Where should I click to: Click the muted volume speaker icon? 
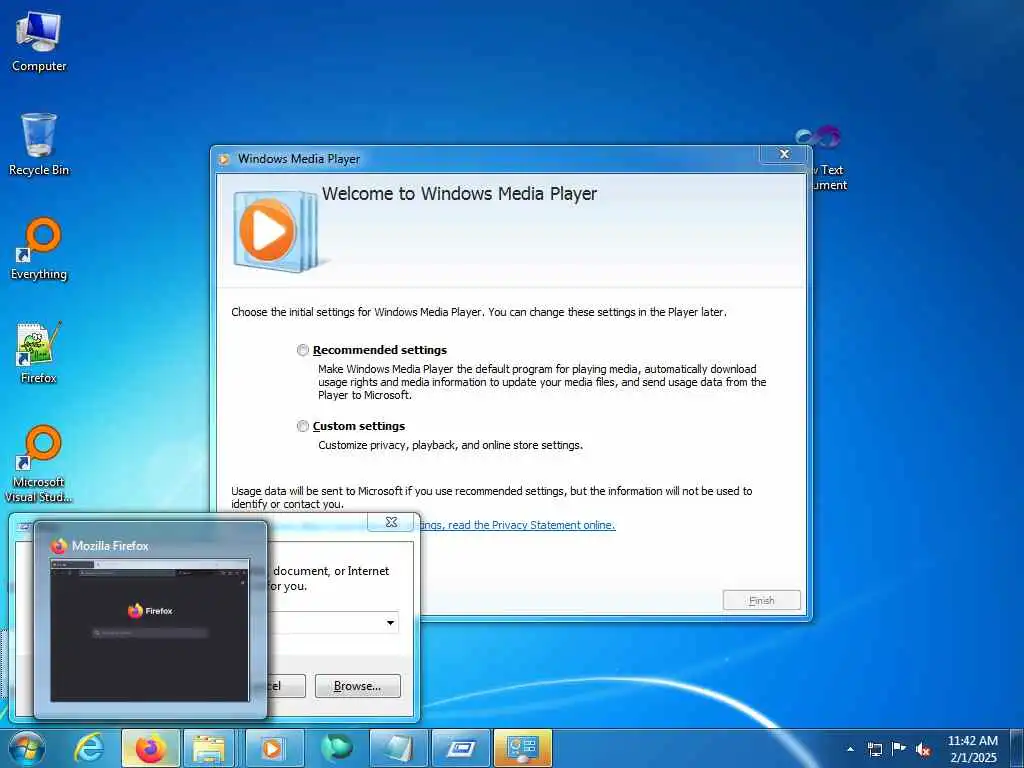[x=923, y=750]
